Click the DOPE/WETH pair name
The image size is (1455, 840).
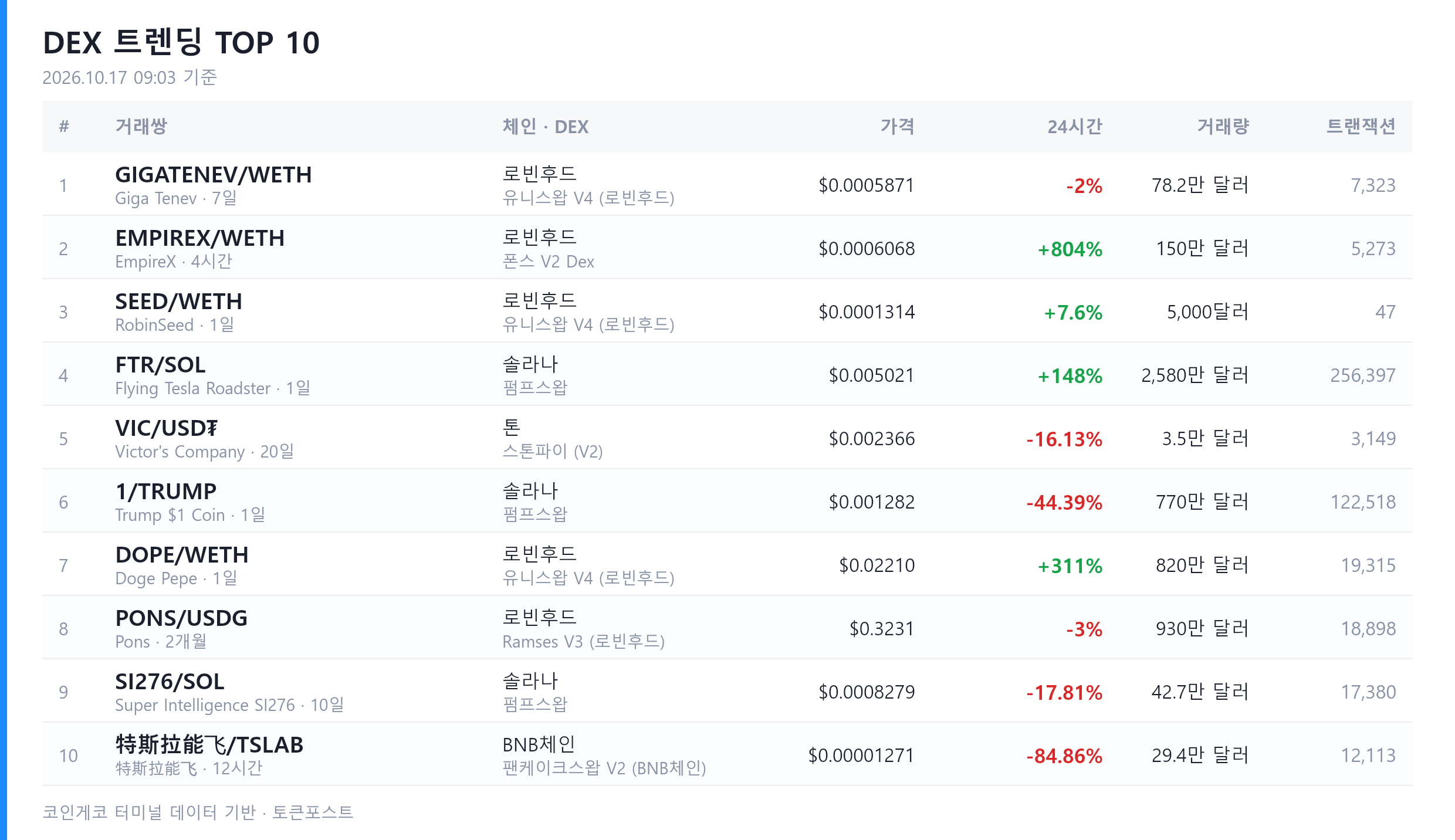[182, 555]
